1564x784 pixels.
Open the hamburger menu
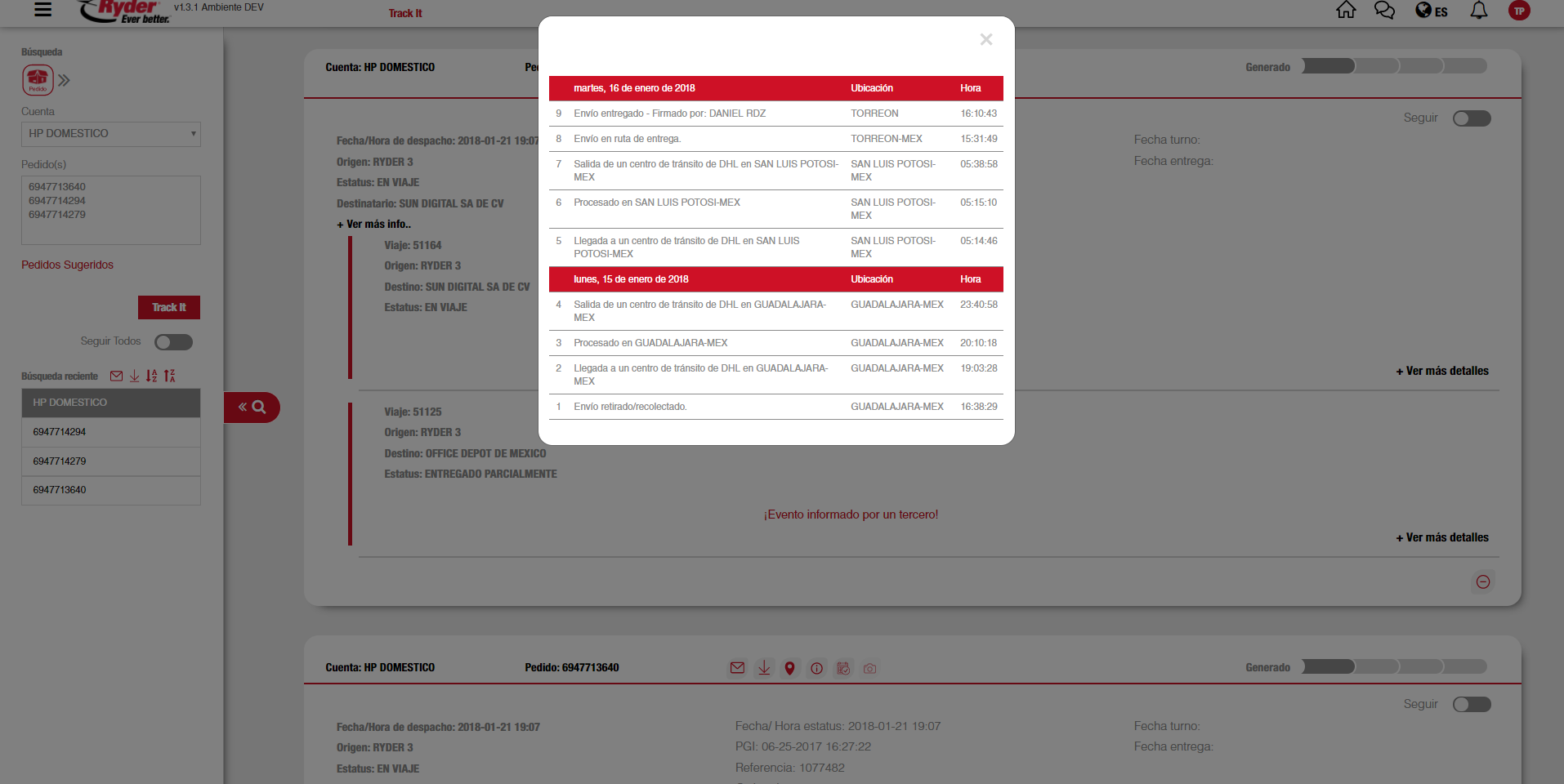click(42, 10)
